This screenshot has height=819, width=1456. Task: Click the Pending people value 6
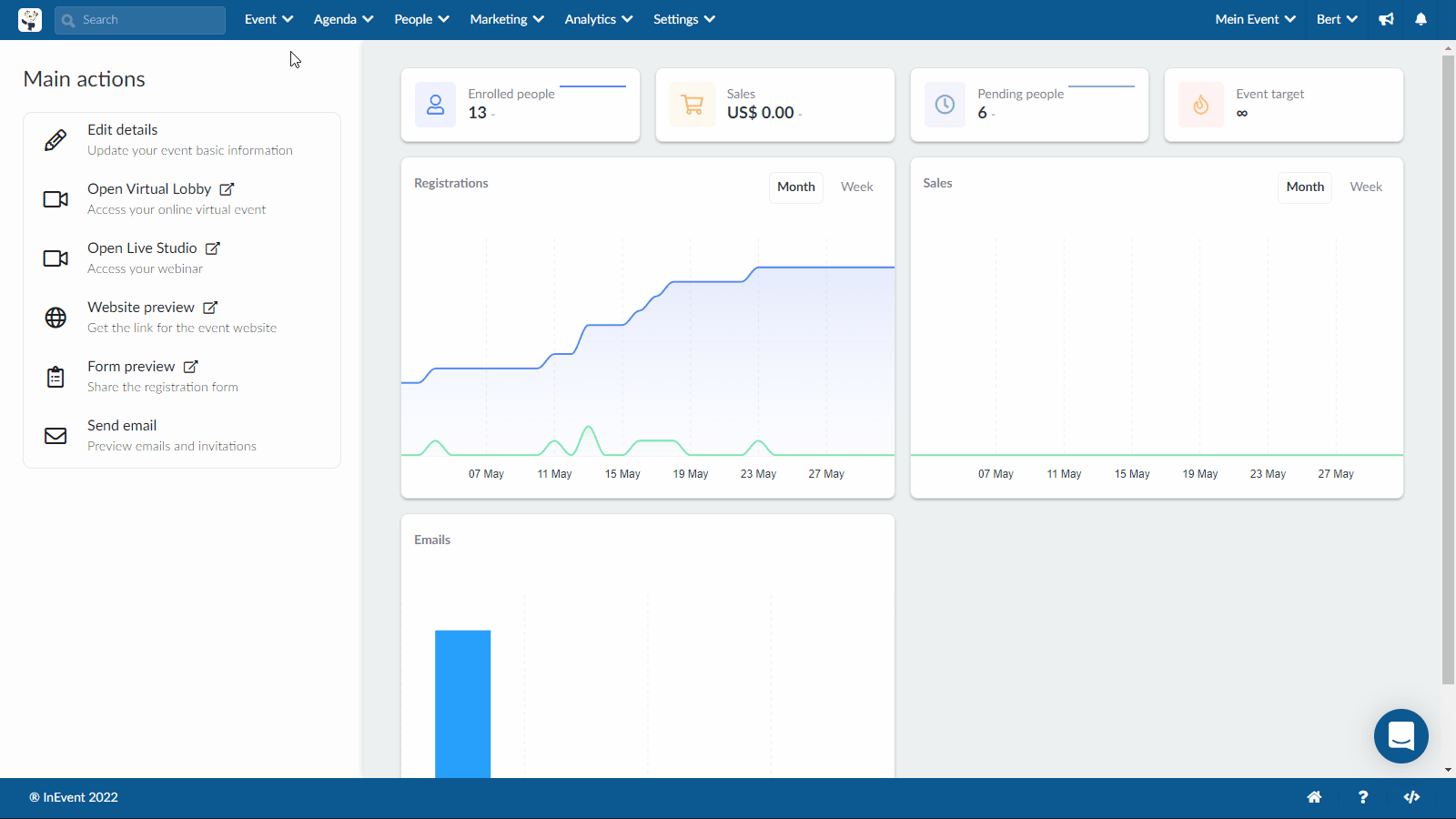(982, 113)
